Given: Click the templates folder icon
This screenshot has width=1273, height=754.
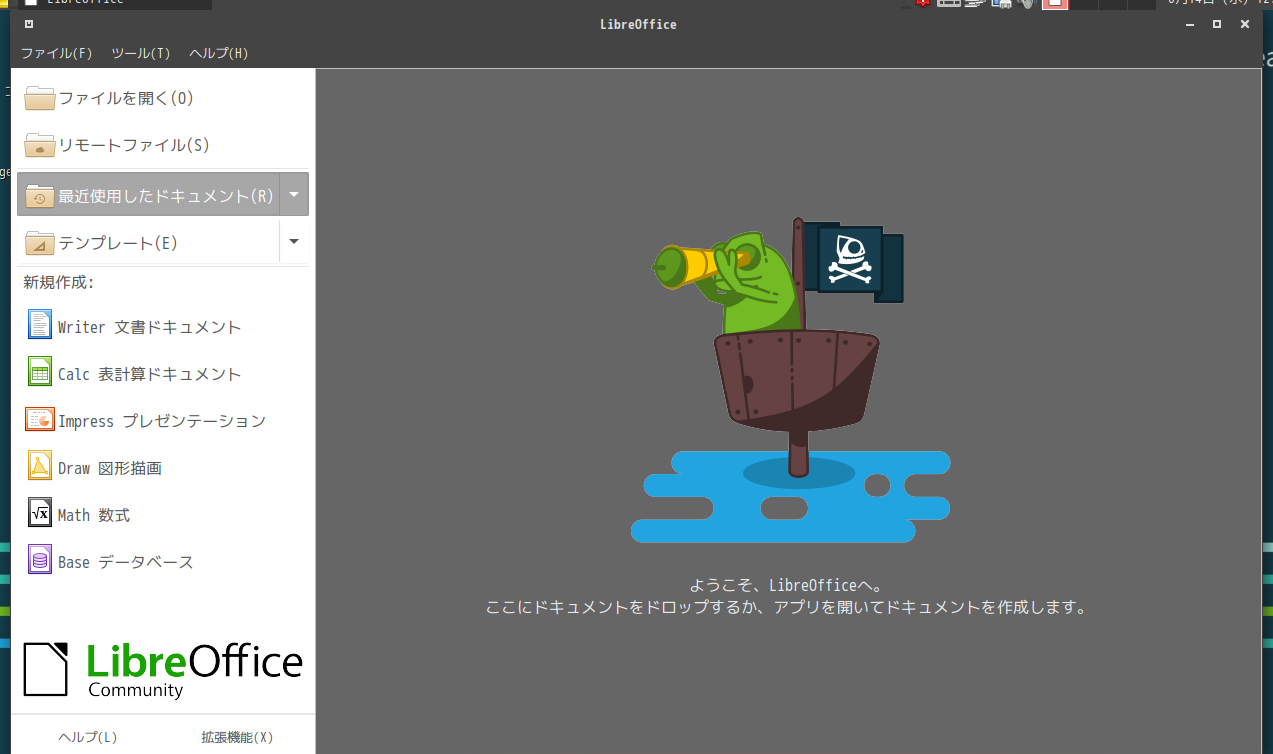Looking at the screenshot, I should tap(40, 242).
